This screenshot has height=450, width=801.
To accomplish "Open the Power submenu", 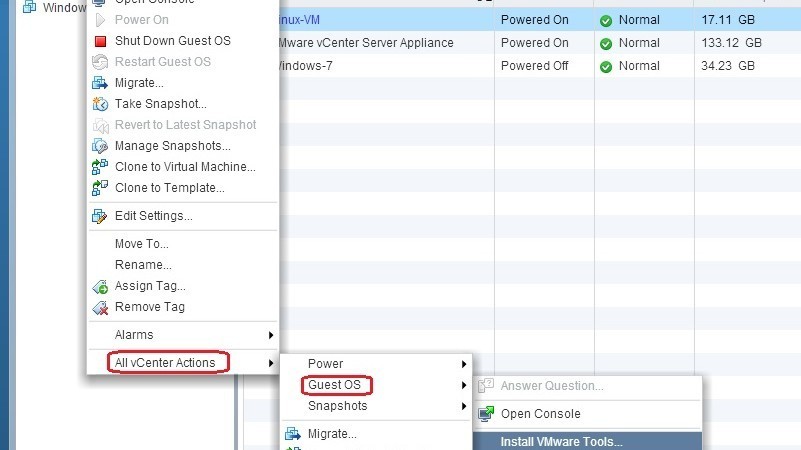I will [325, 364].
